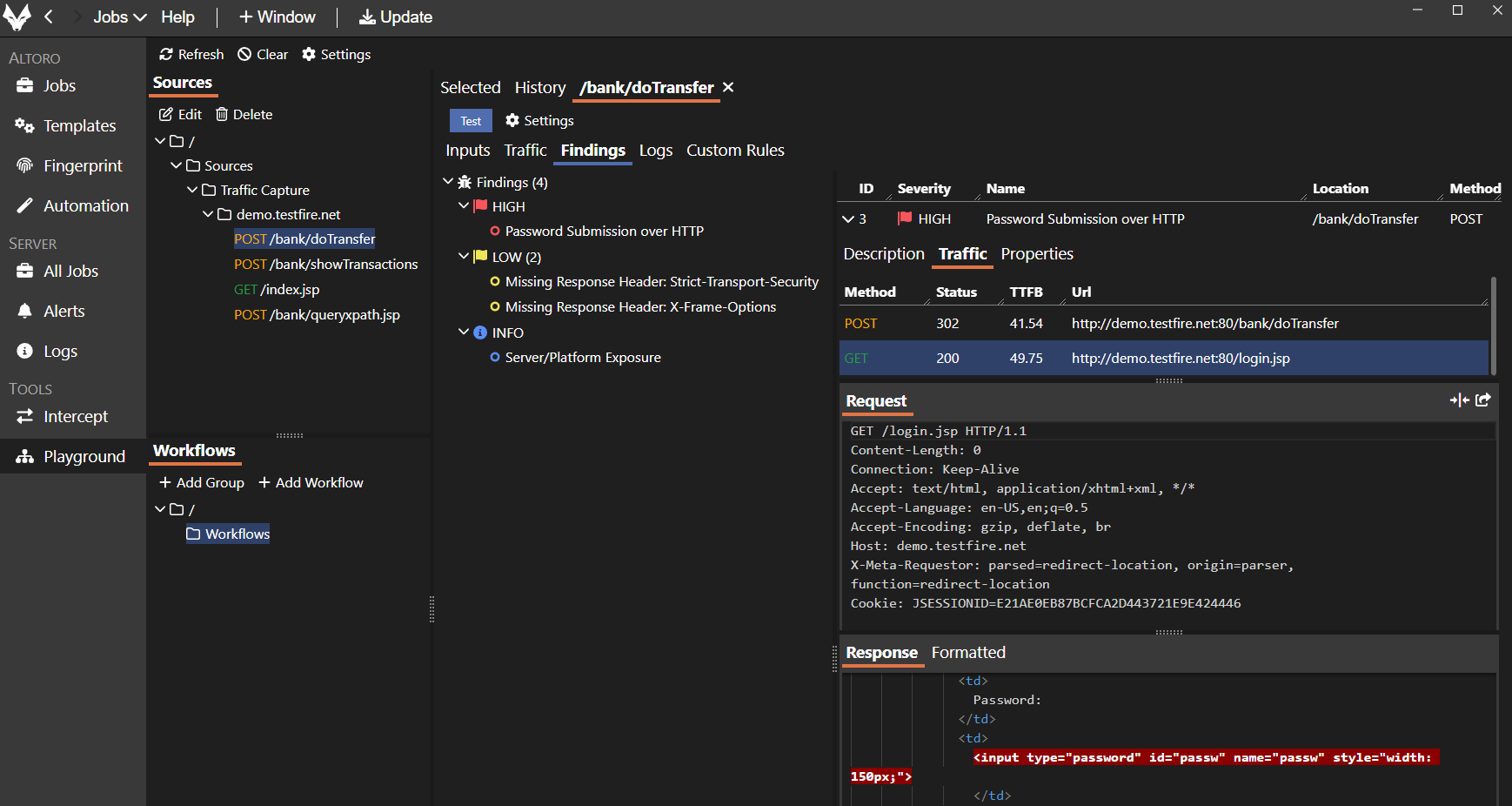Open Jobs in the Altoro sidebar
Viewport: 1512px width, 806px height.
pos(47,85)
